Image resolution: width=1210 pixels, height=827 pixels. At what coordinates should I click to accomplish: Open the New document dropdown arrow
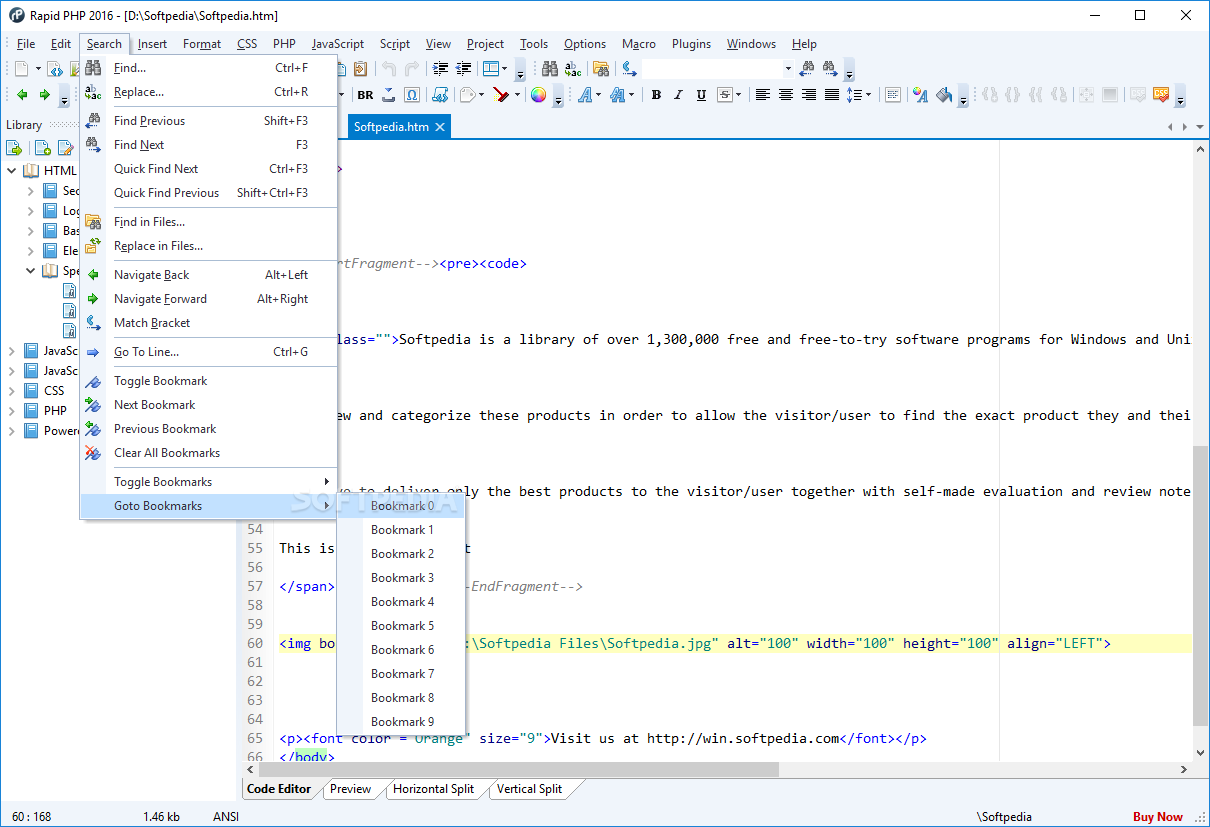point(39,69)
